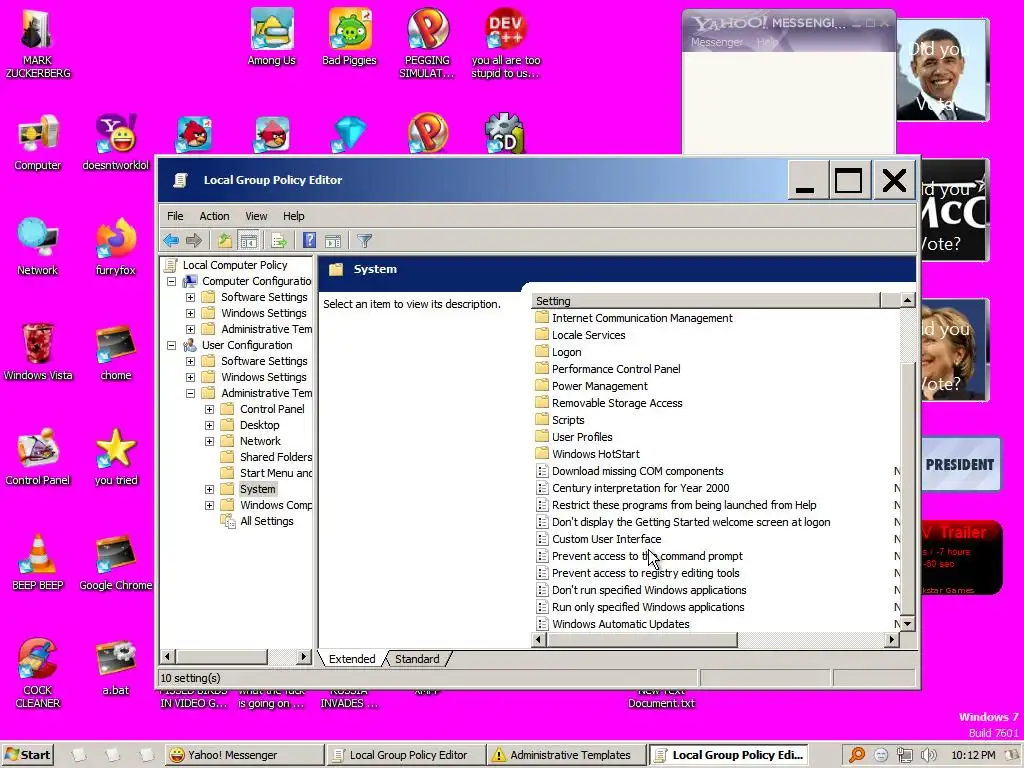This screenshot has width=1024, height=768.
Task: Open the Control Panel desktop icon
Action: pos(38,457)
